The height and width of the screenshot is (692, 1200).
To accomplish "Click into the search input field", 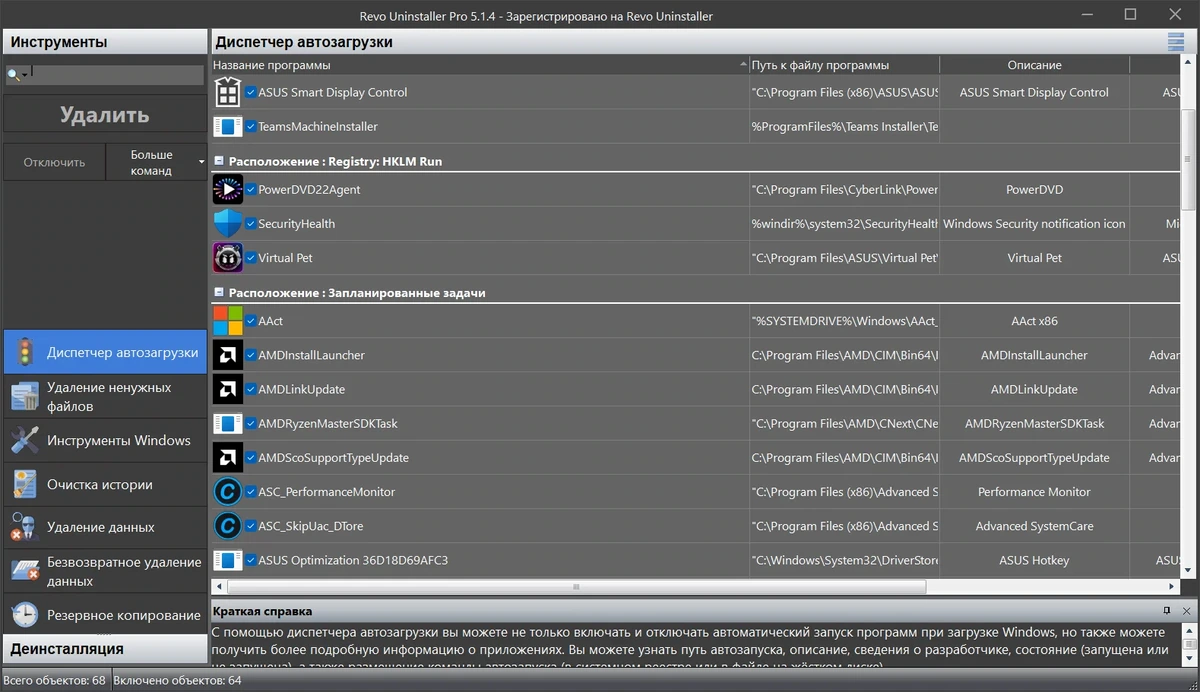I will [117, 75].
